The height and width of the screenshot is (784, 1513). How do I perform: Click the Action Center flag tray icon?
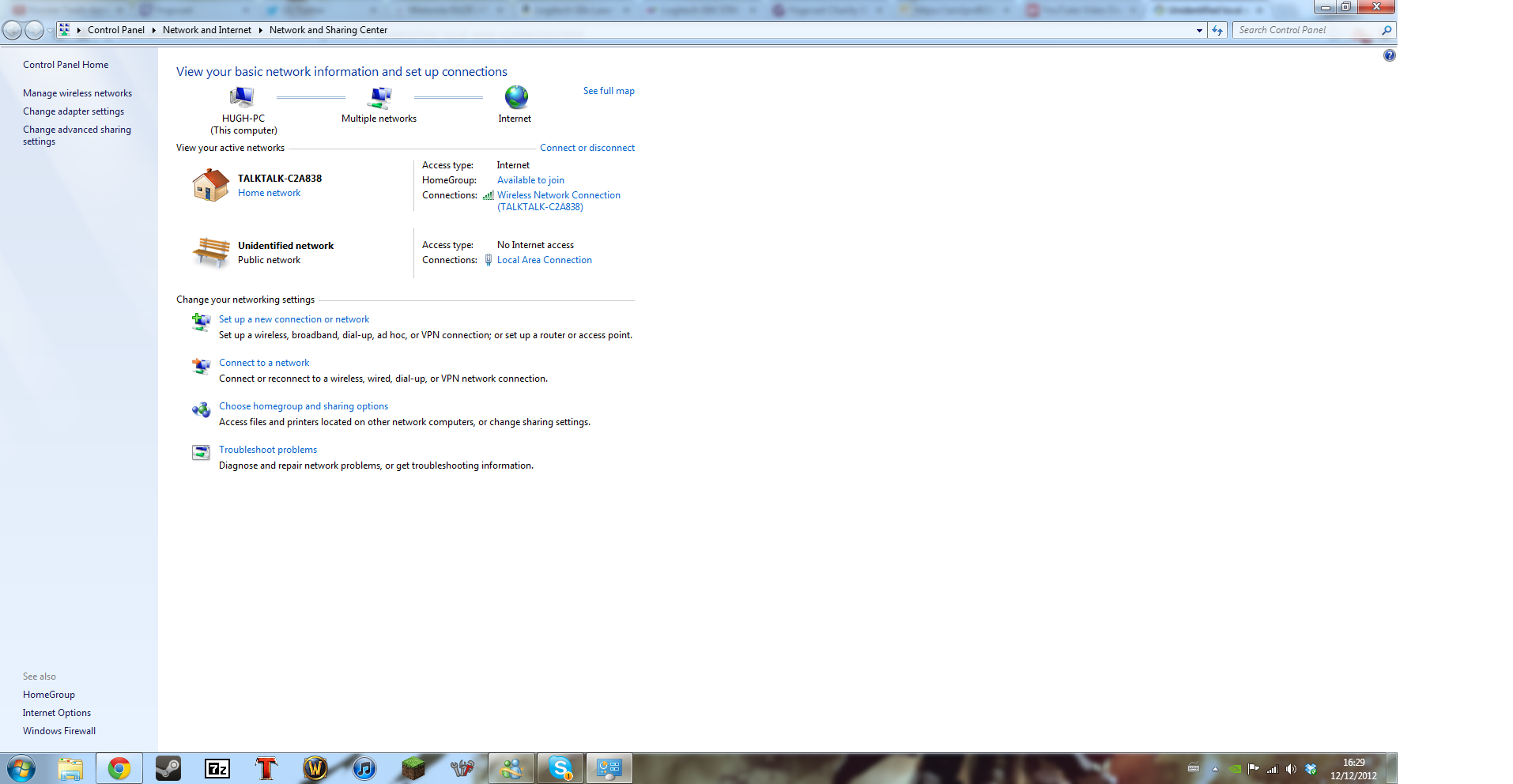(1253, 769)
